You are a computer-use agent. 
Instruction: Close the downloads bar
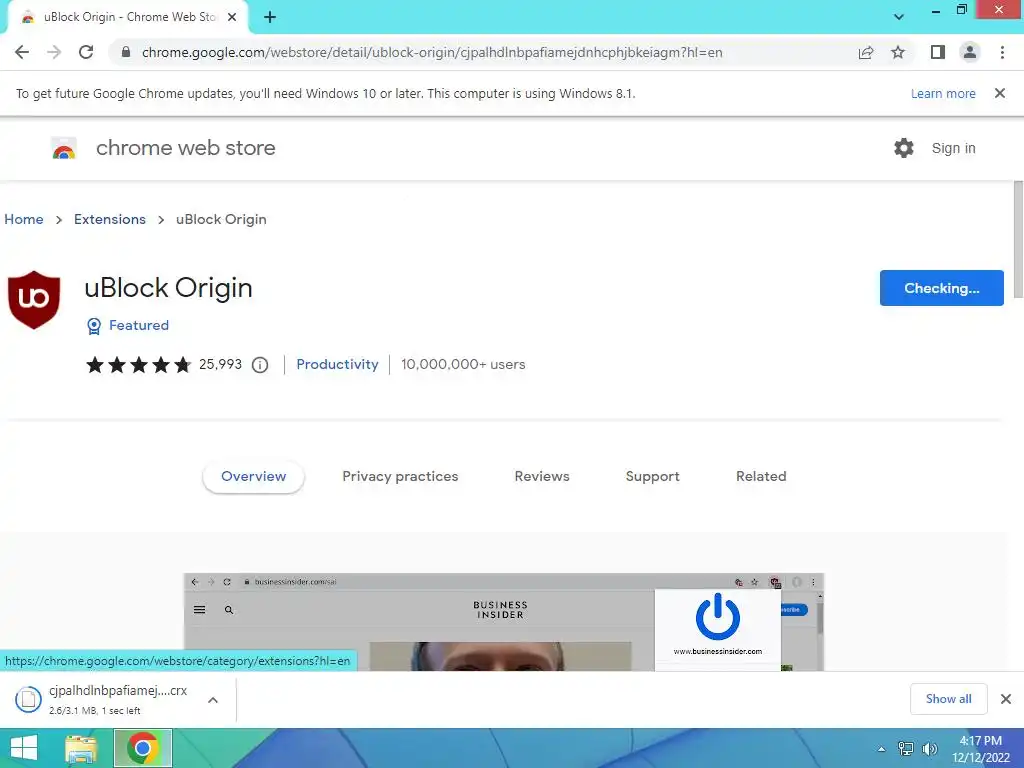(1006, 699)
